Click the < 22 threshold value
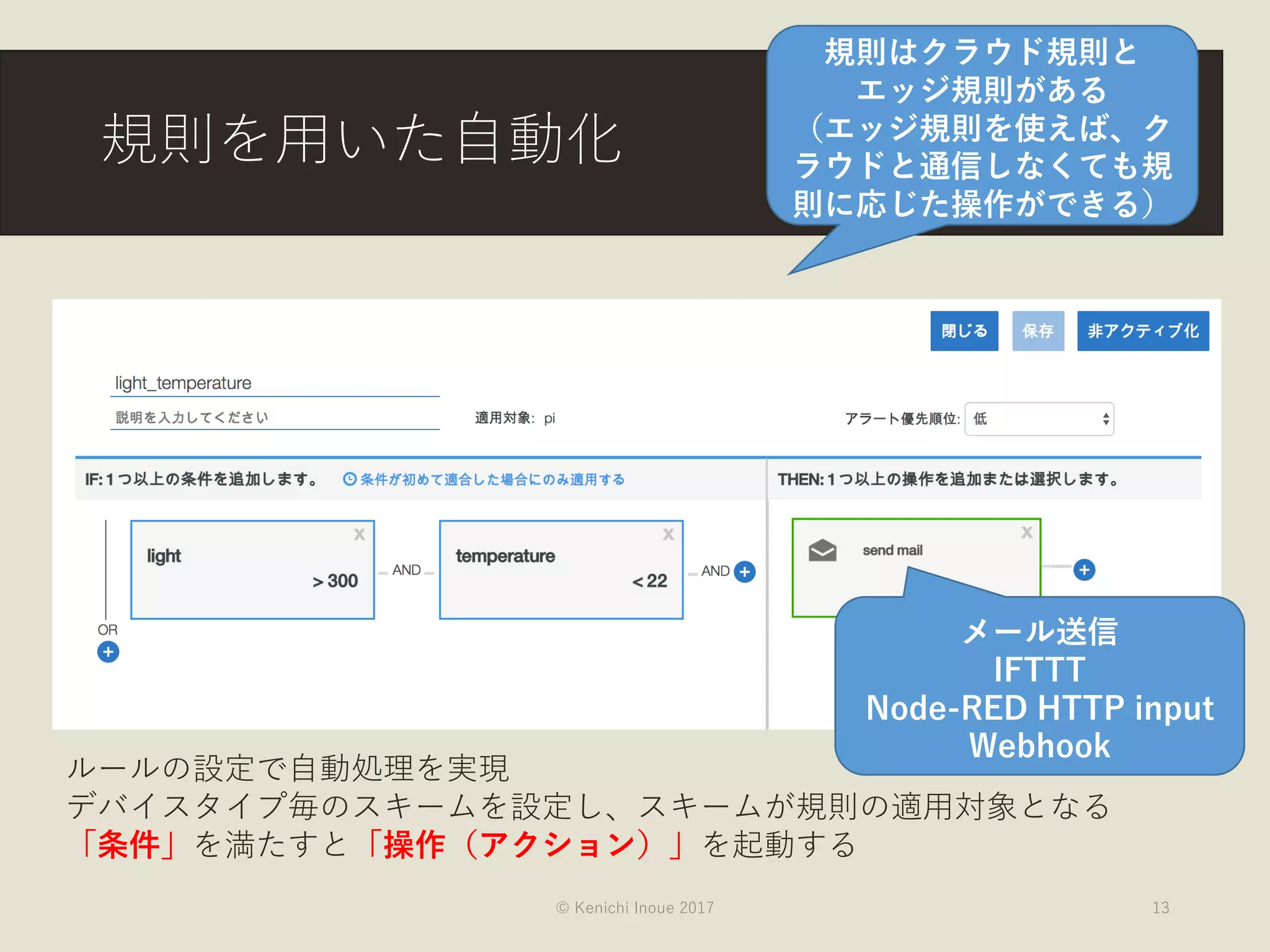 pos(649,581)
